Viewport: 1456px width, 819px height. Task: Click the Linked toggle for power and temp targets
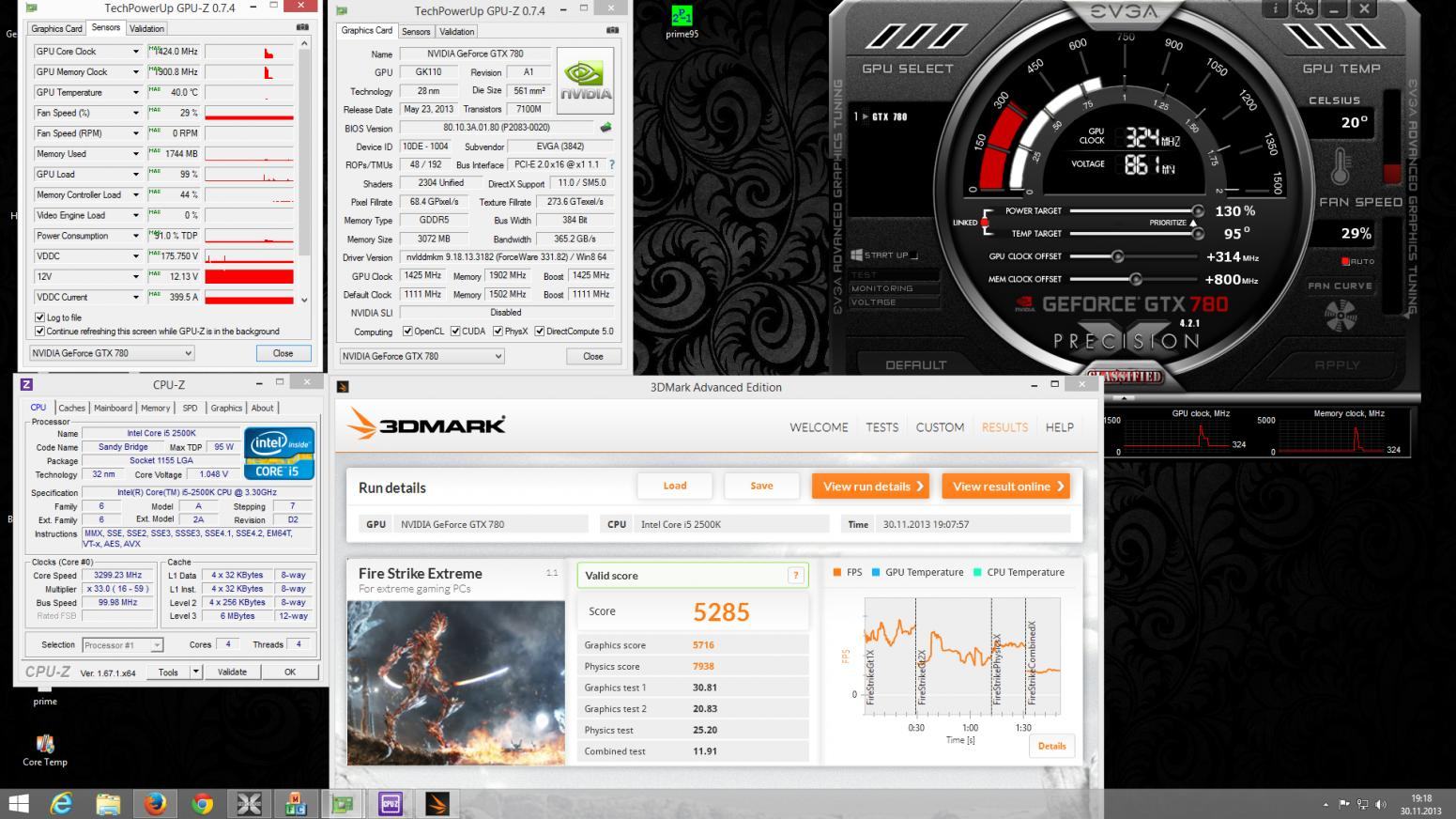point(986,223)
